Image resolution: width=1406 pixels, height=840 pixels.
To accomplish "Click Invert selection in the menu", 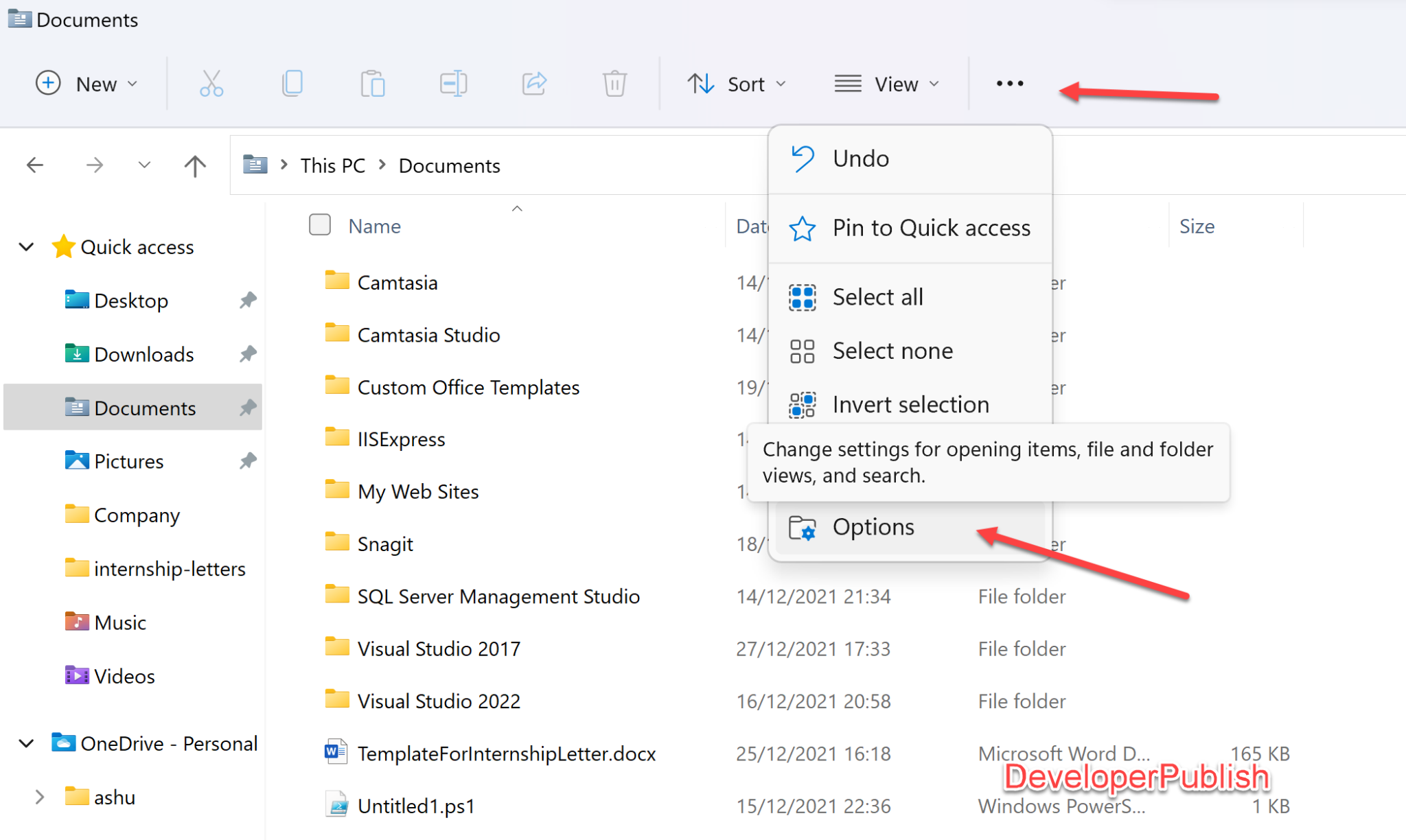I will click(910, 404).
